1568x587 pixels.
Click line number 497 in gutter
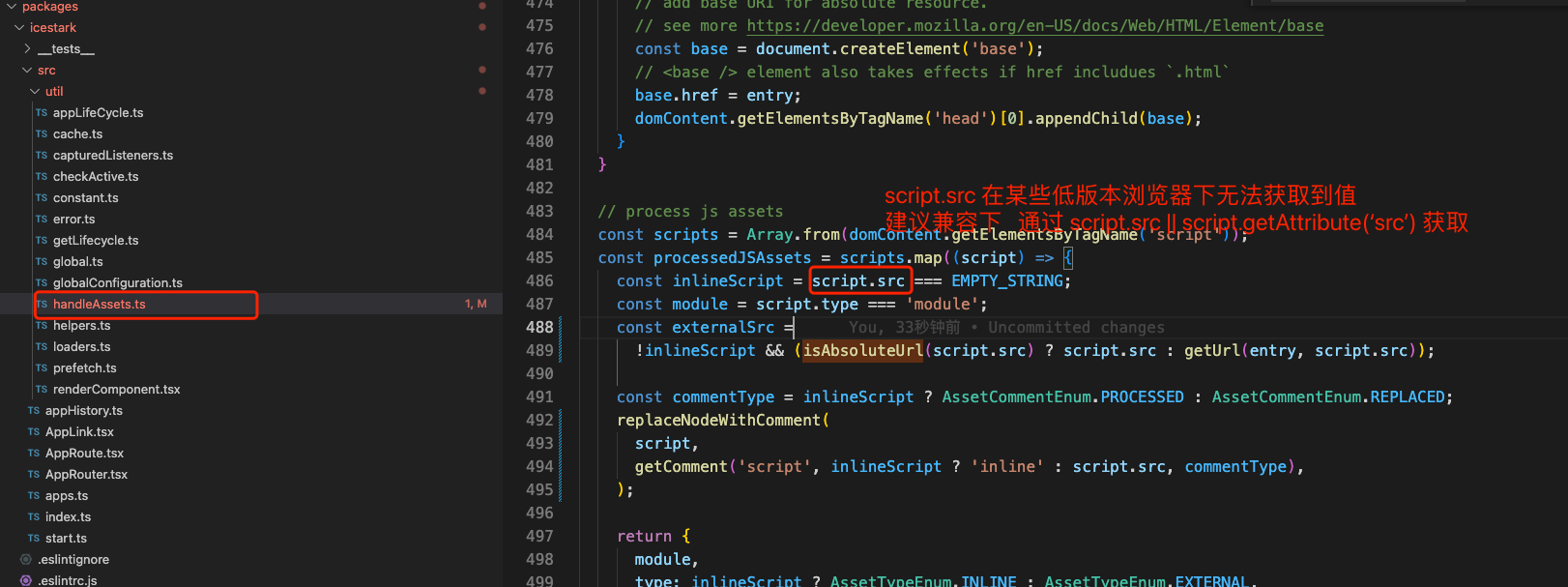[539, 536]
